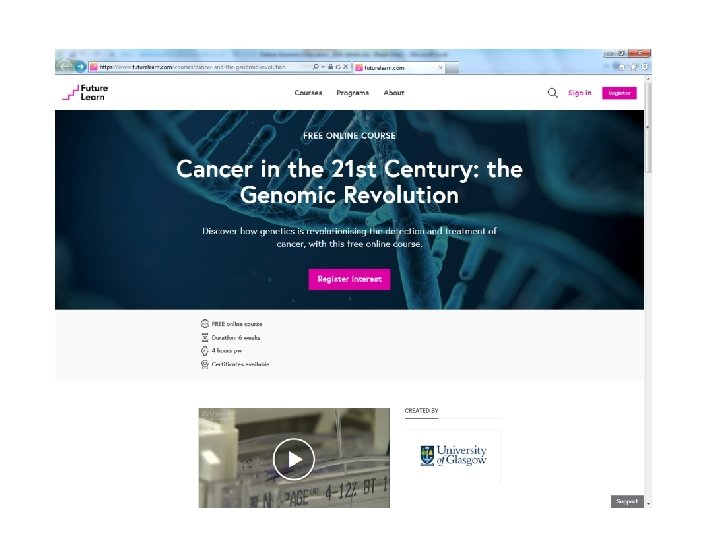Open the Courses menu item
Image resolution: width=720 pixels, height=540 pixels.
click(308, 93)
